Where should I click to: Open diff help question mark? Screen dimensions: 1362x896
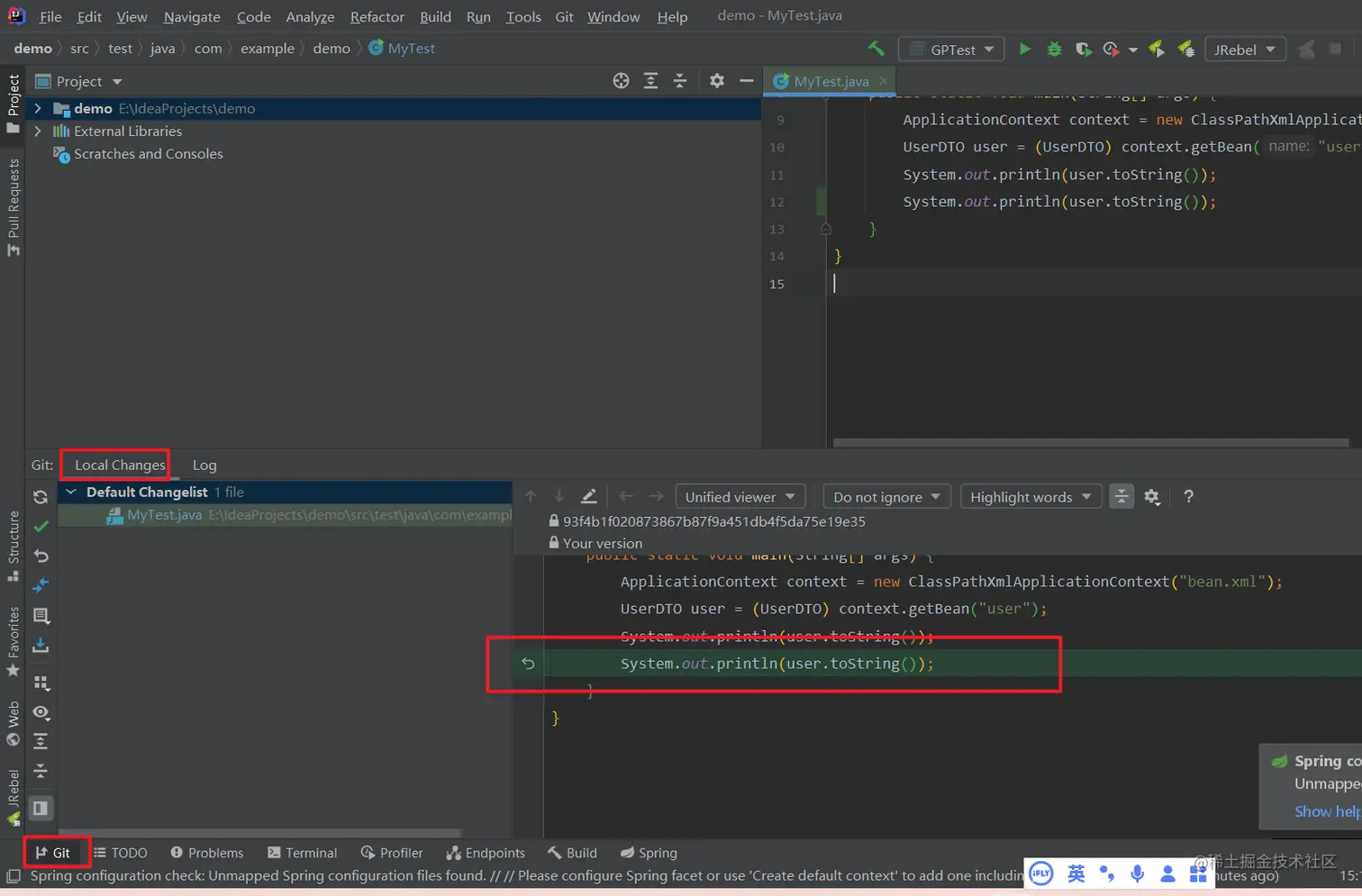1188,496
